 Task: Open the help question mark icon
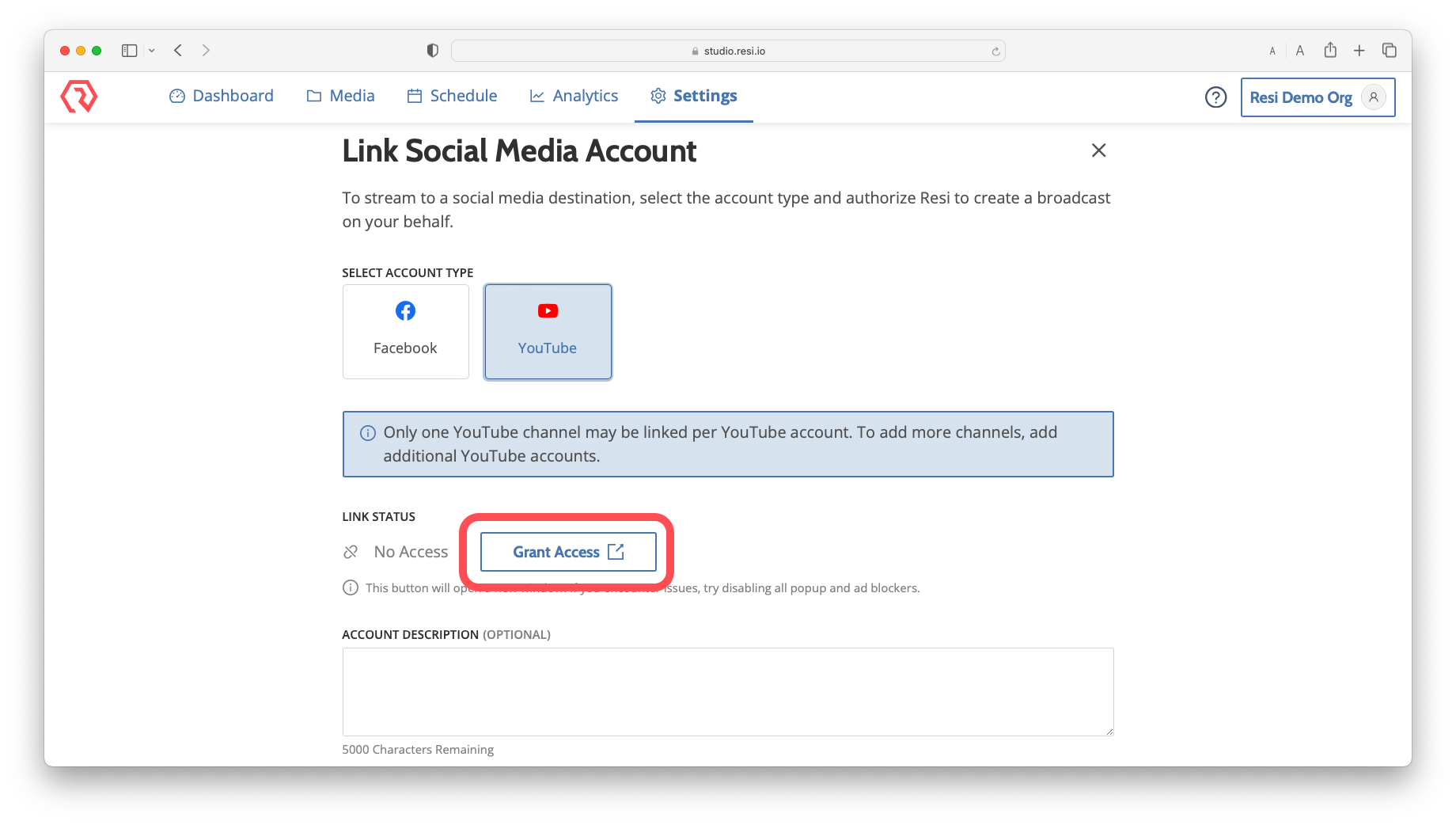pos(1215,97)
